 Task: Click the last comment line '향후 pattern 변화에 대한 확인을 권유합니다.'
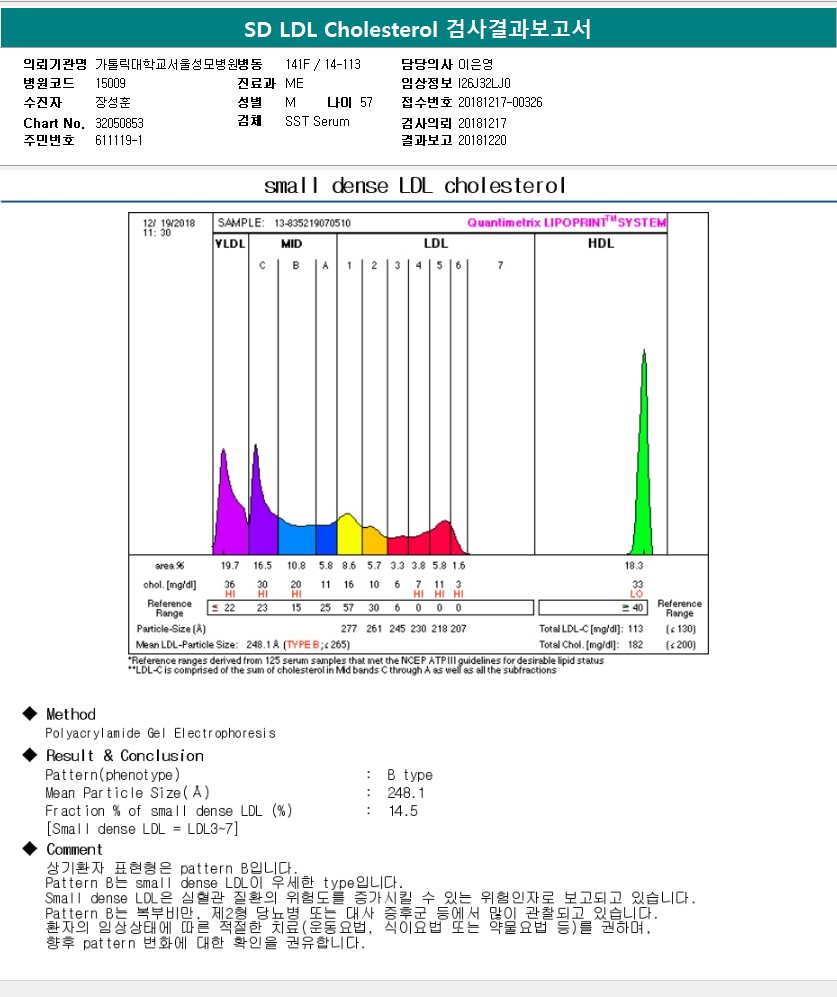click(205, 943)
